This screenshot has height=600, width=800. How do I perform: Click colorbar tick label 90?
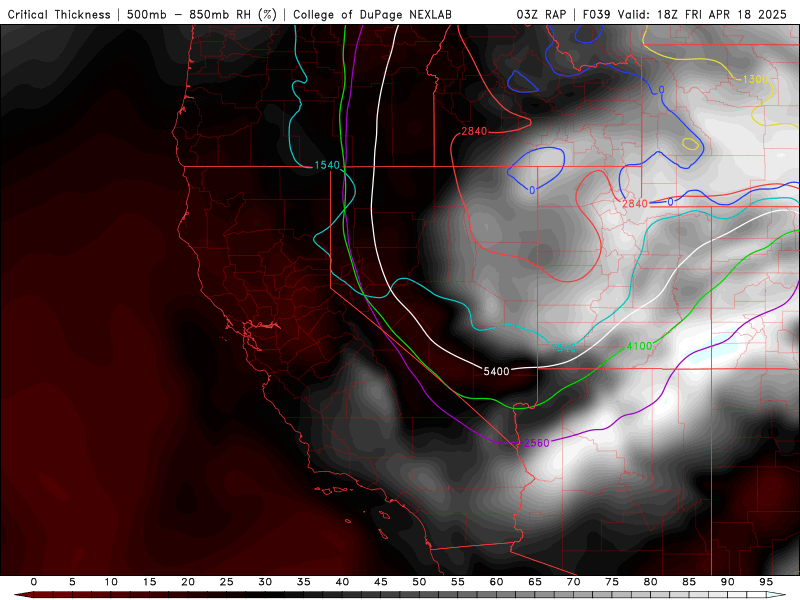click(x=728, y=582)
